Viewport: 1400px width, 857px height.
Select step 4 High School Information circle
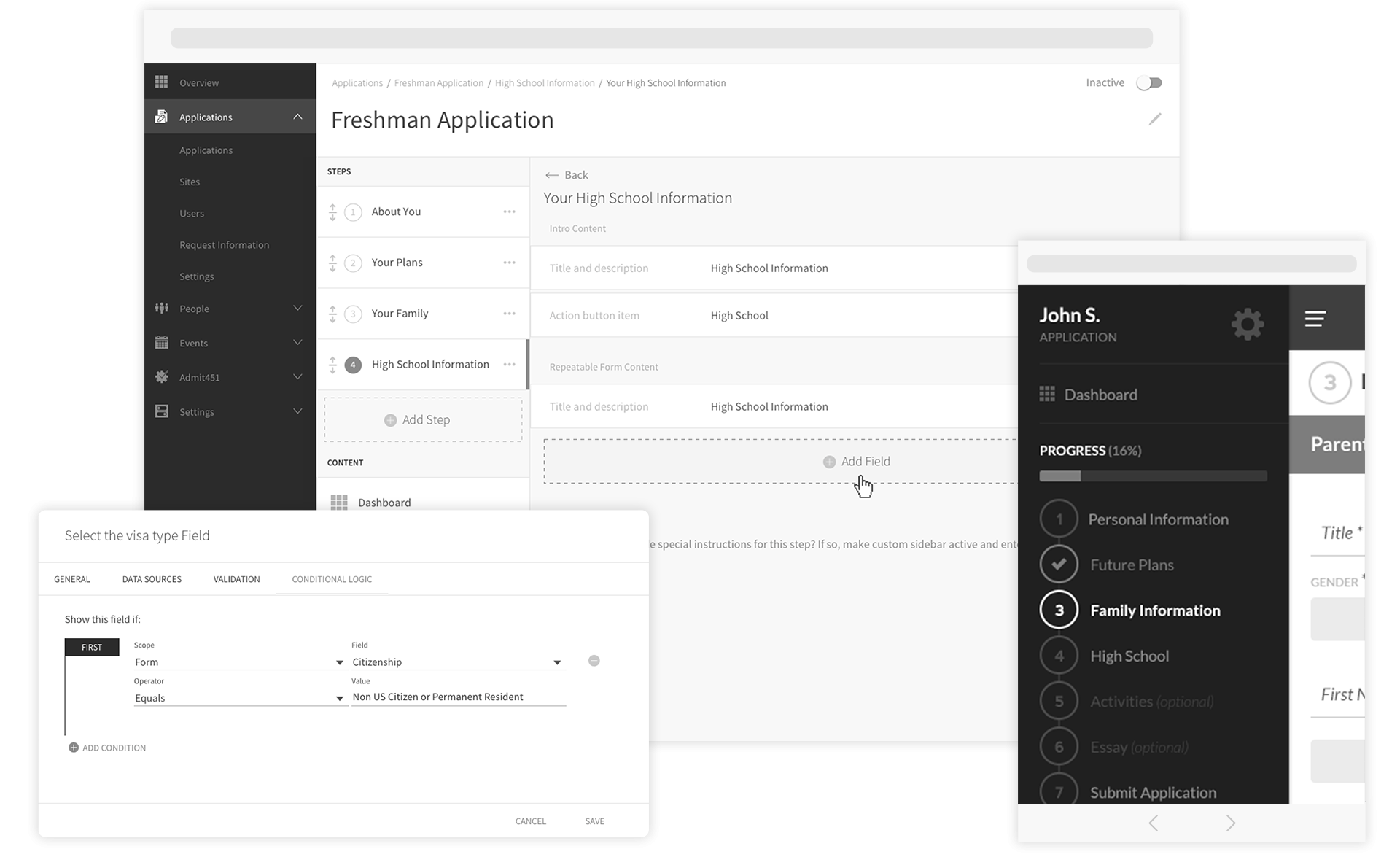point(353,365)
